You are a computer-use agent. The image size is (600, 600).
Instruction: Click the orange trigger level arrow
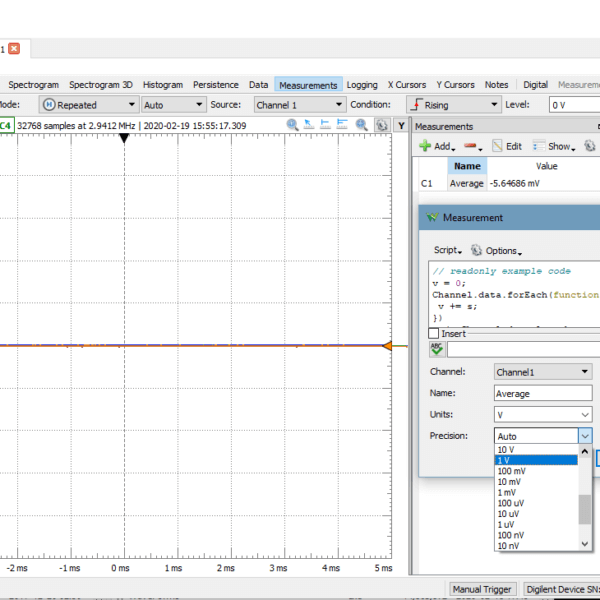[387, 346]
